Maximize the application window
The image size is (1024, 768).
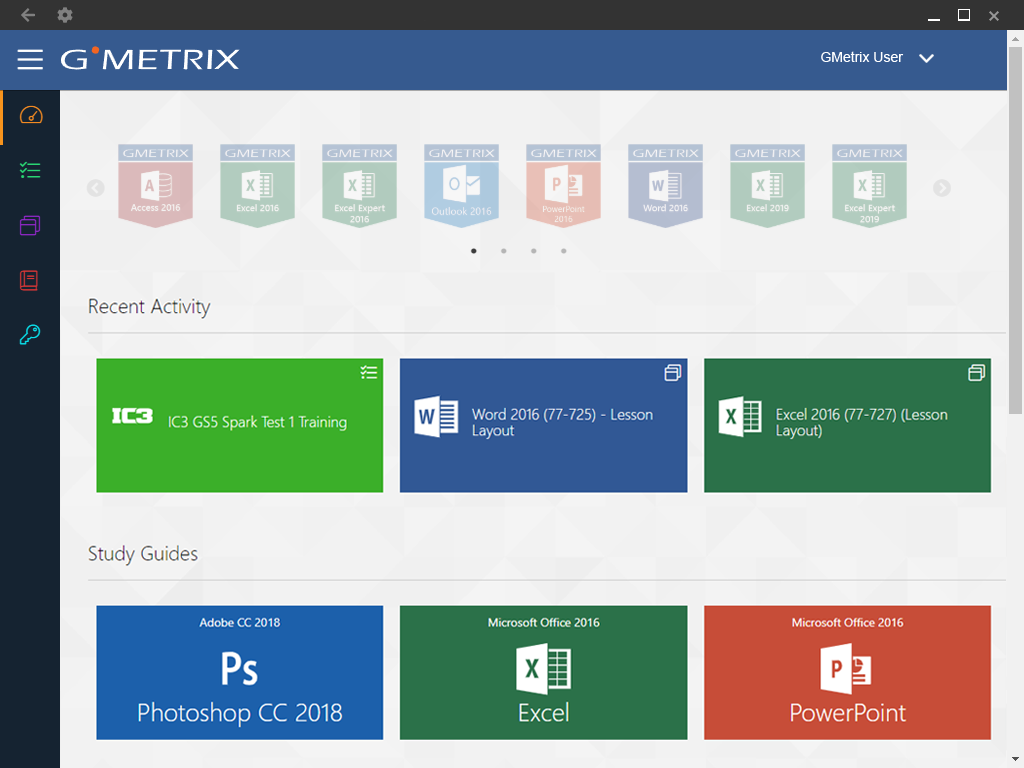coord(963,15)
